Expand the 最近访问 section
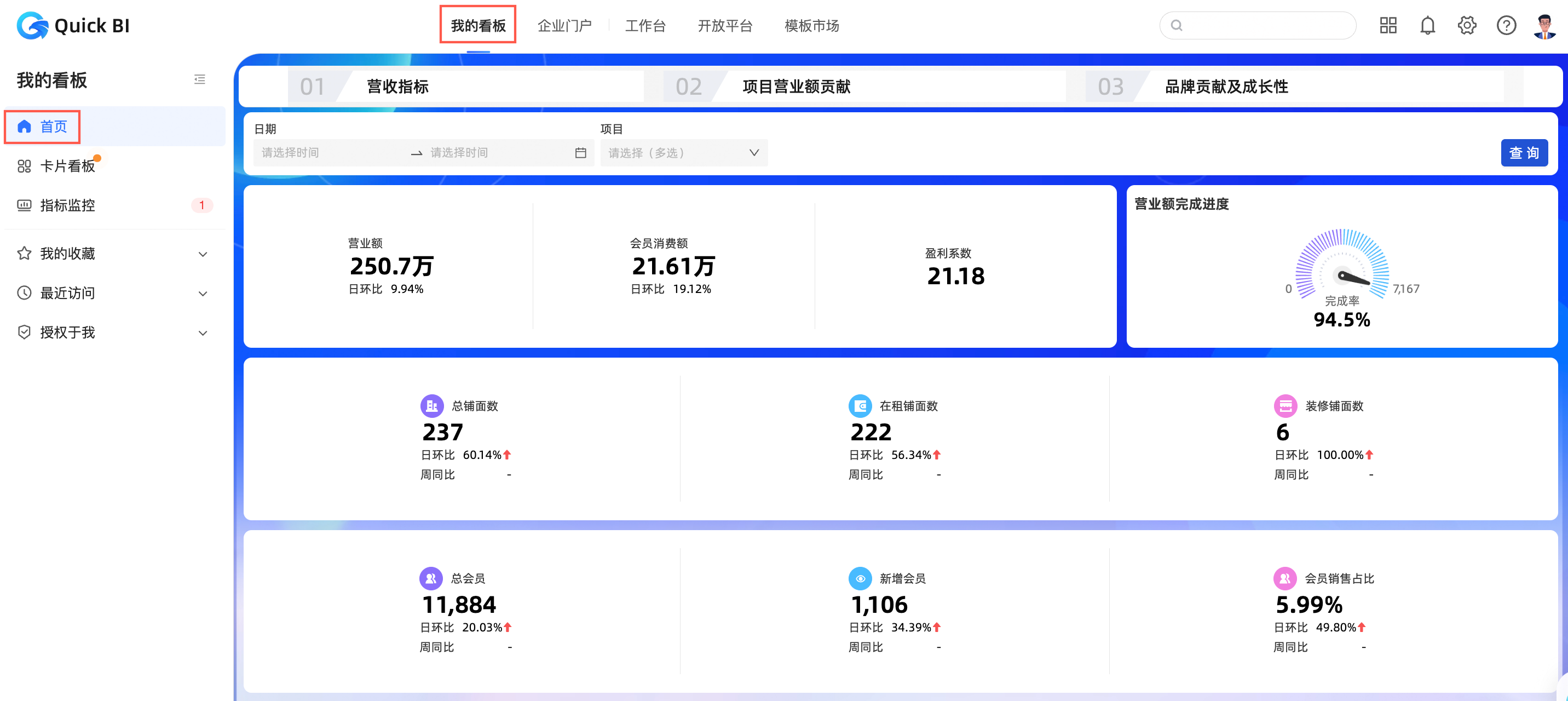Image resolution: width=1568 pixels, height=701 pixels. point(203,294)
